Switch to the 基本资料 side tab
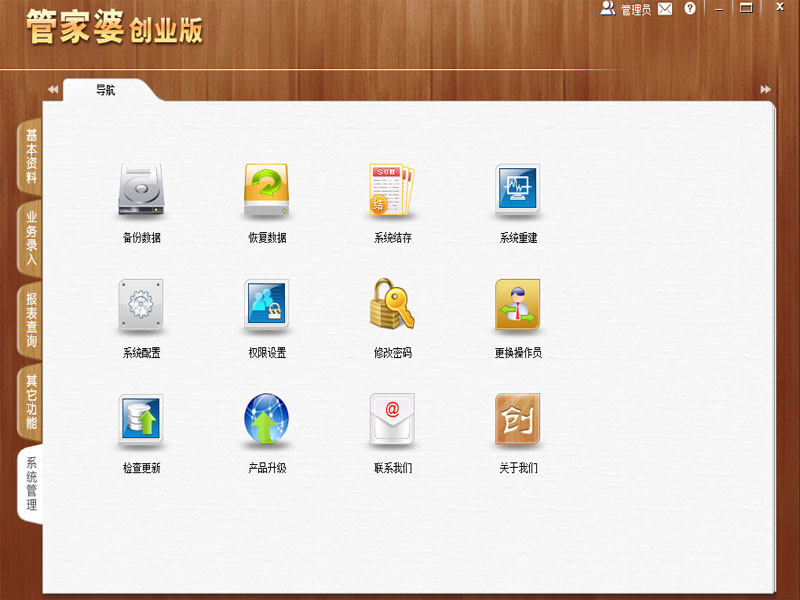The image size is (800, 600). 31,156
